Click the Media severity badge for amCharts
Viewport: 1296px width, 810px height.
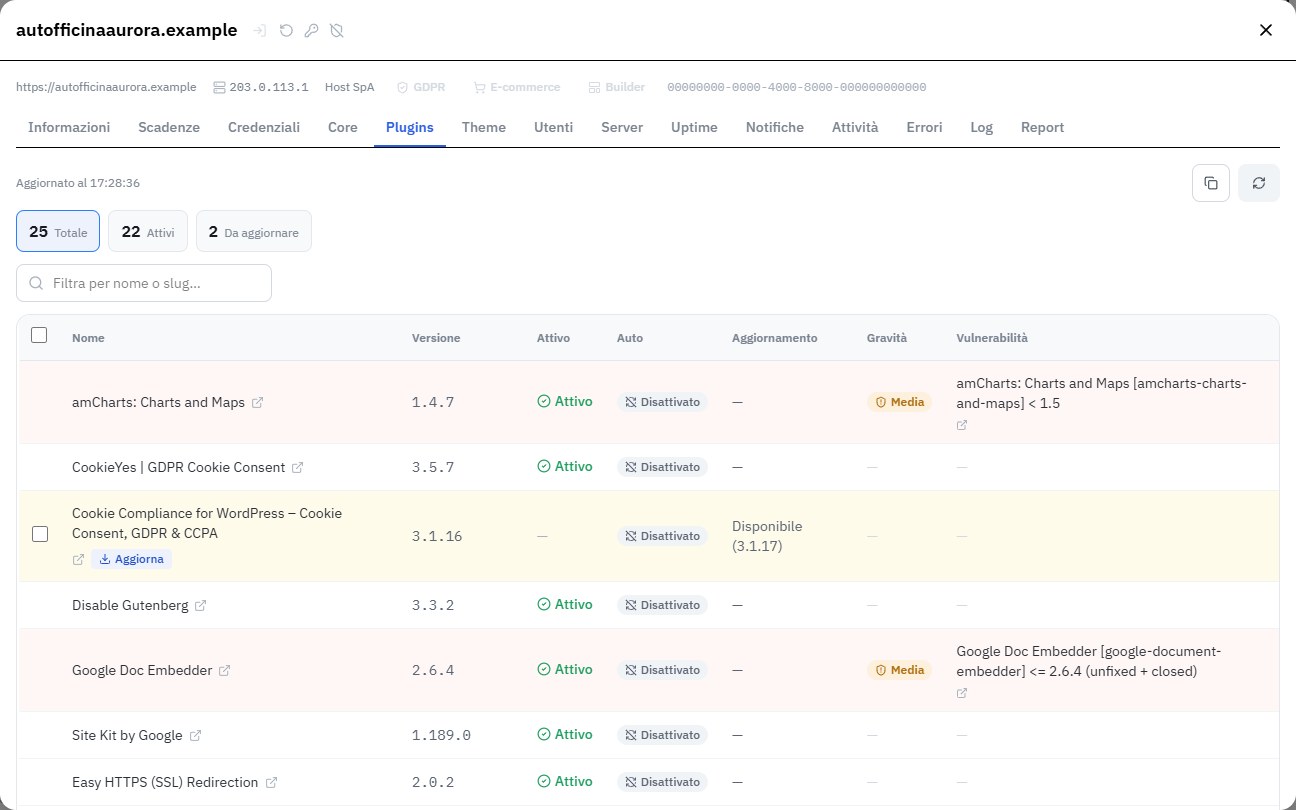point(899,402)
